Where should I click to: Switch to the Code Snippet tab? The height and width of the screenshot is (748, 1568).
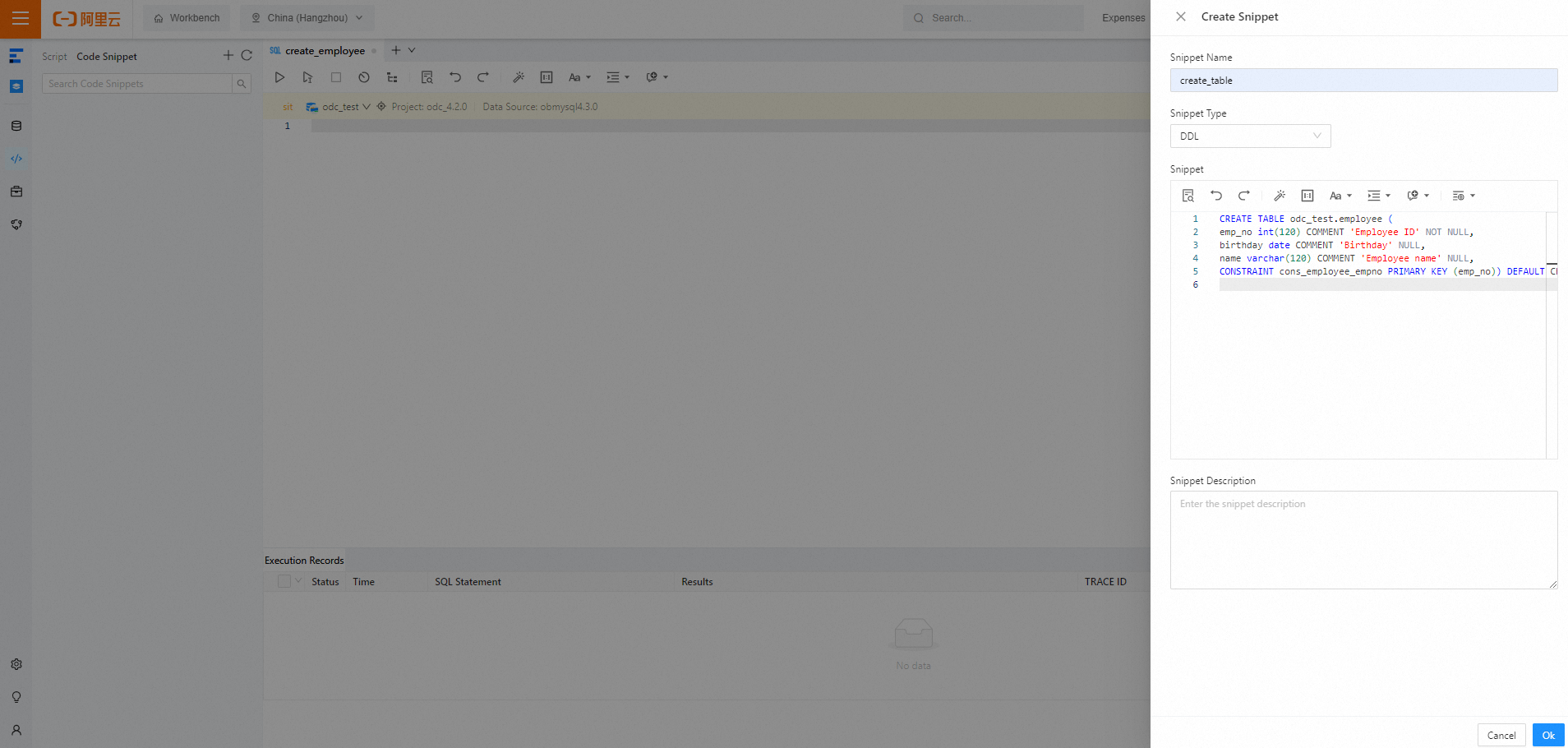click(x=107, y=57)
